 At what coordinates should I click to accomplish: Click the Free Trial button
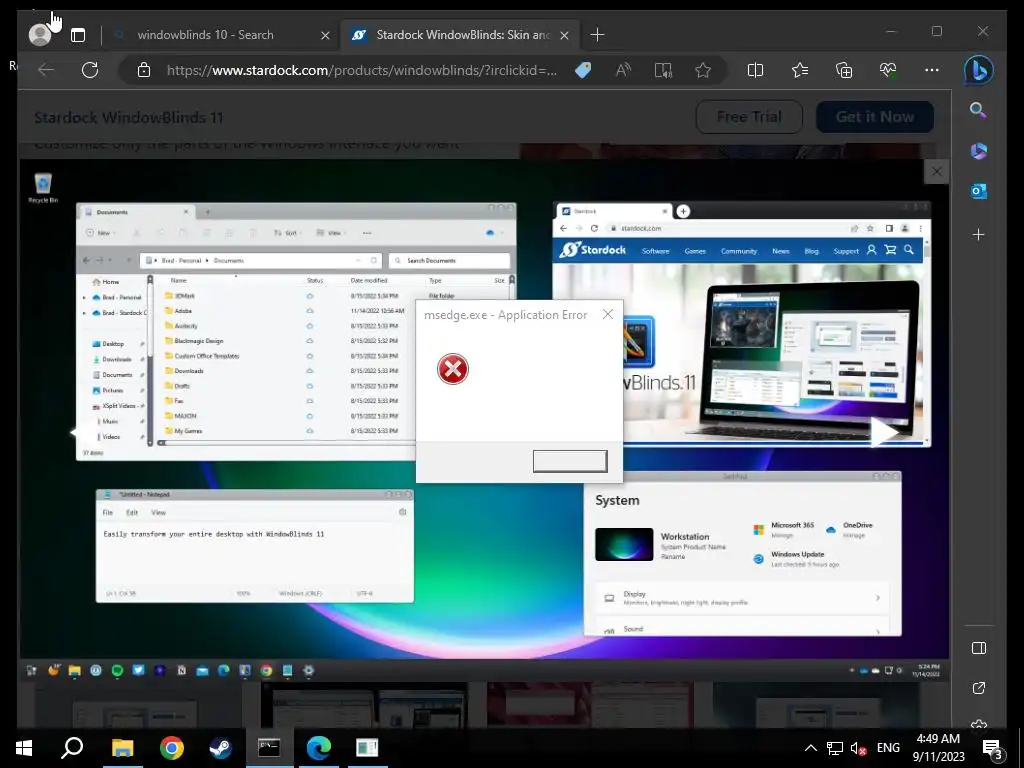pos(749,117)
